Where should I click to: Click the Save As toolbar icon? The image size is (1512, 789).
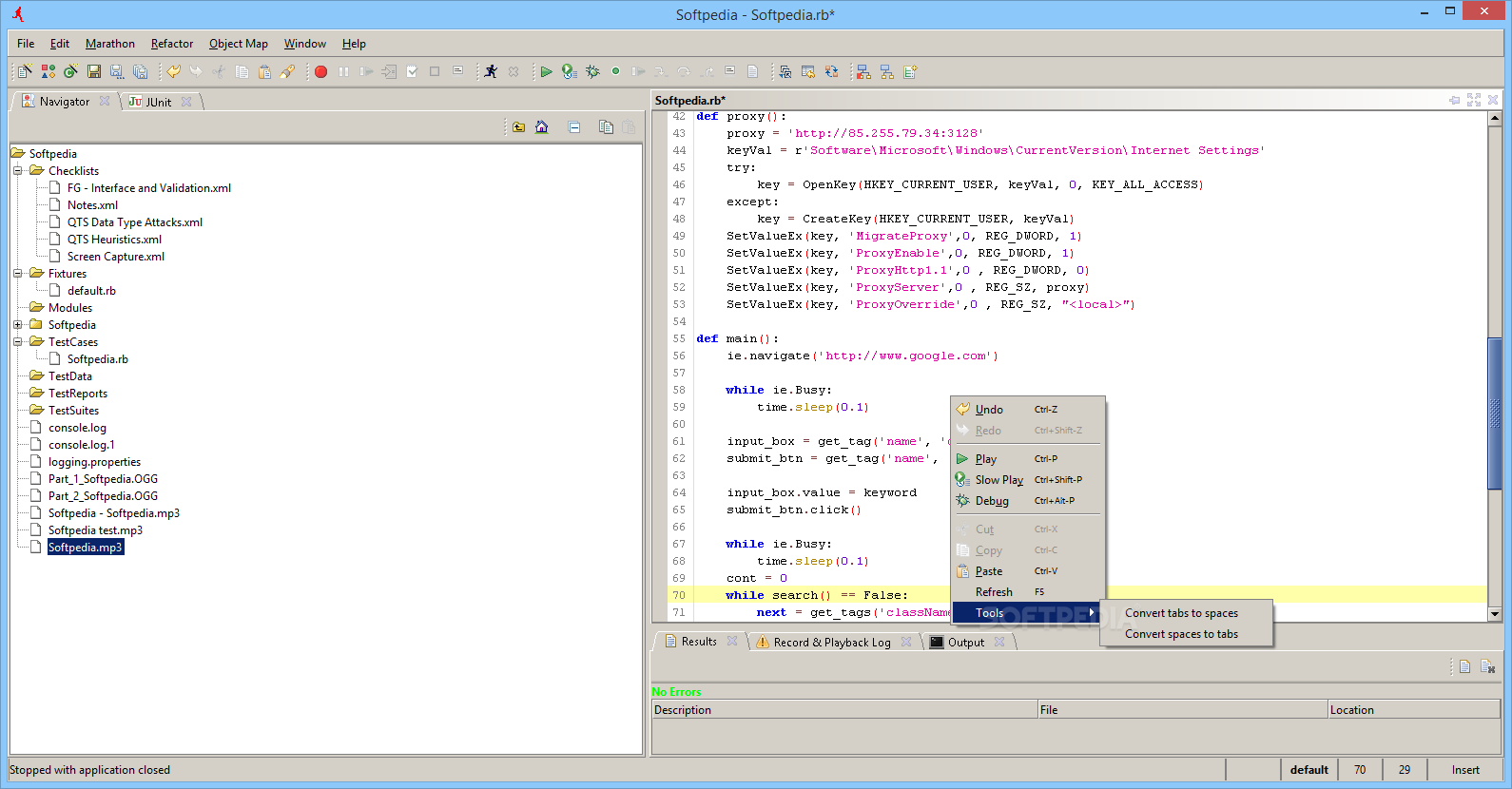coord(116,71)
